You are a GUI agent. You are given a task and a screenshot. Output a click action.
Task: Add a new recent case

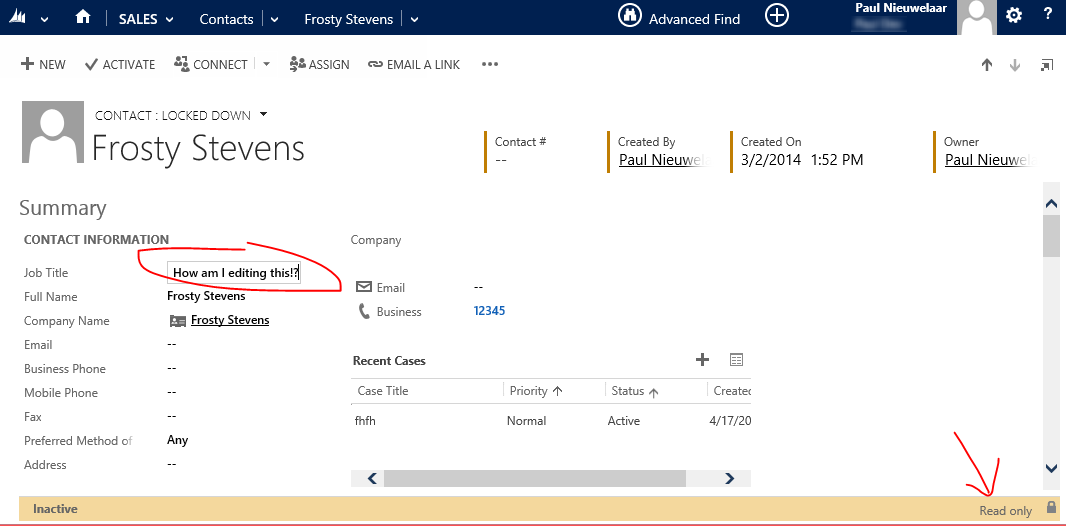(702, 360)
